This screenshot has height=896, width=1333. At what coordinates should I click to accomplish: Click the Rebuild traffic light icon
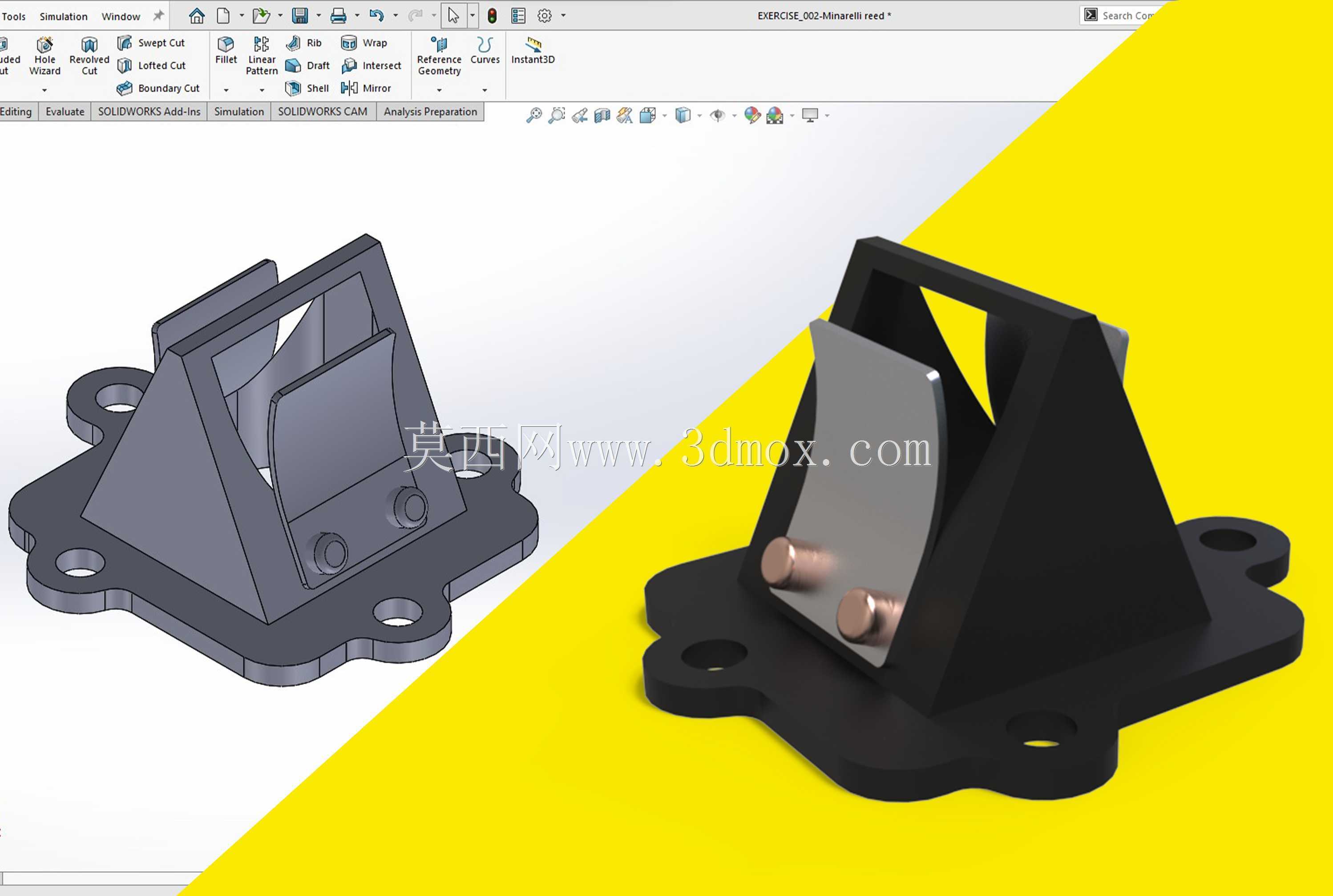point(492,16)
